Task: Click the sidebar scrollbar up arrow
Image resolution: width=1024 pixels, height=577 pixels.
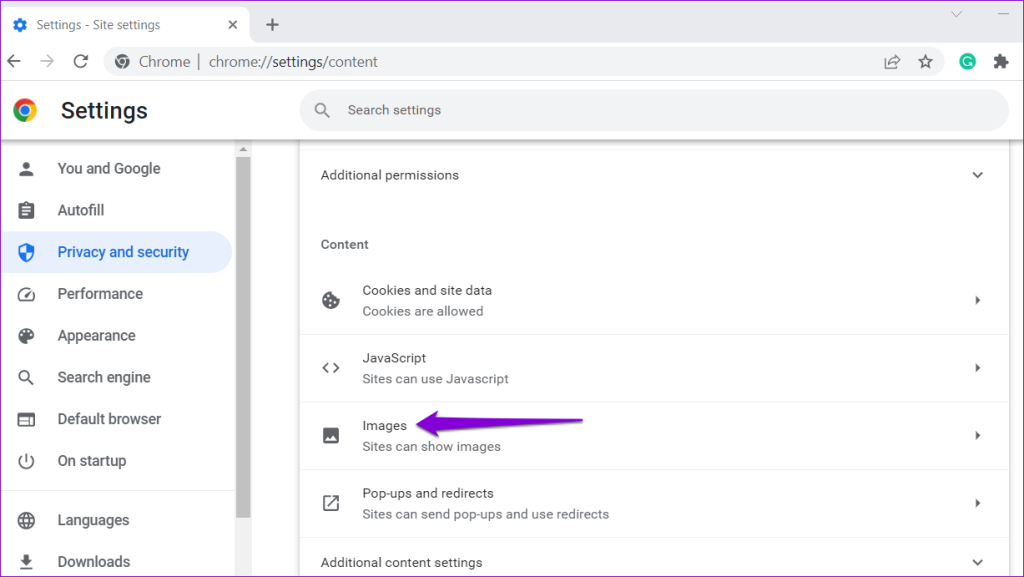Action: click(x=243, y=149)
